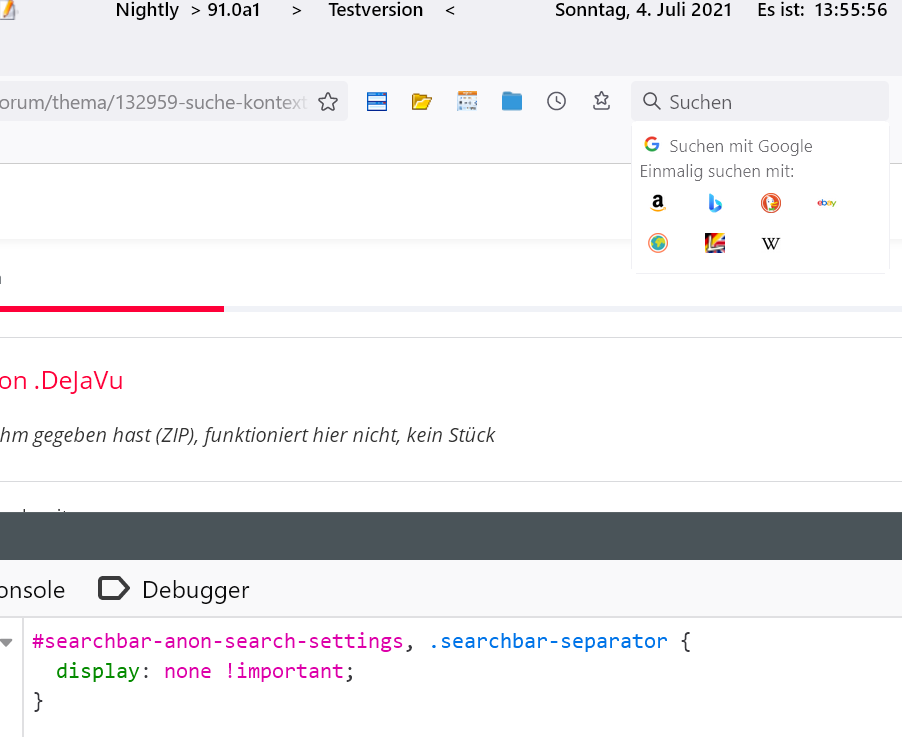Open the bookmarks menu star-tray icon
Viewport: 902px width, 737px height.
(601, 101)
